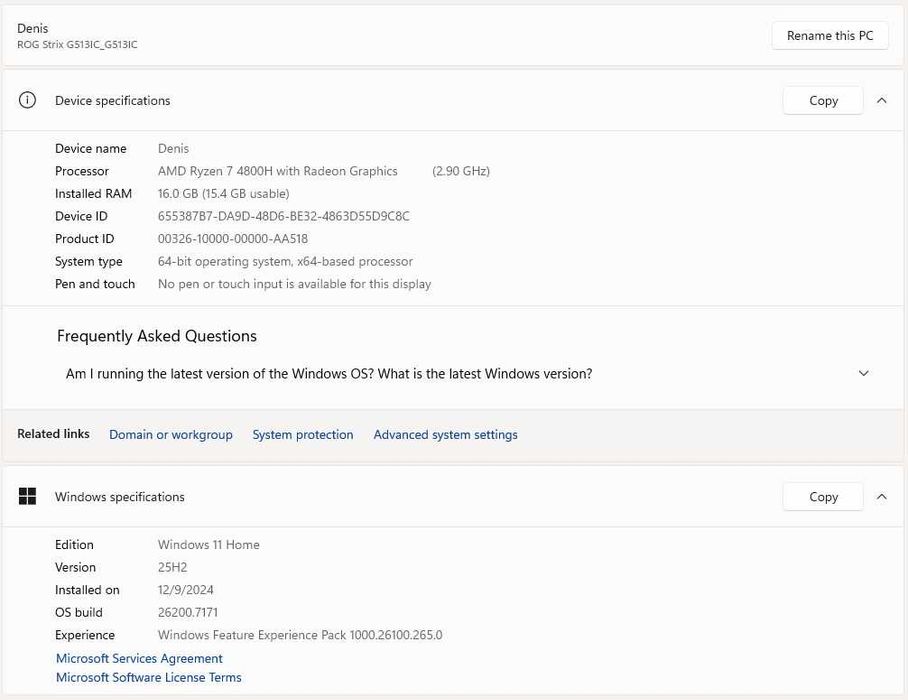The height and width of the screenshot is (700, 908).
Task: Click Rename this PC button
Action: (830, 36)
